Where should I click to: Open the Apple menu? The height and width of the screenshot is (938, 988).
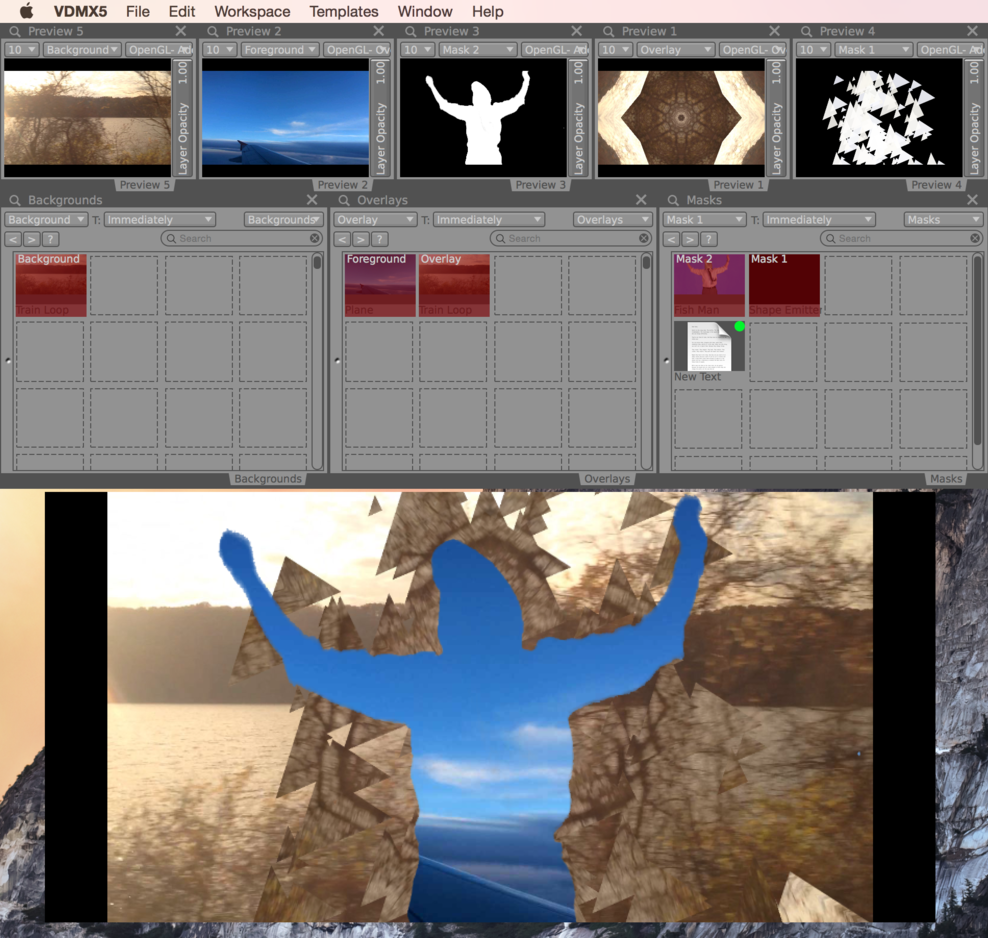26,11
